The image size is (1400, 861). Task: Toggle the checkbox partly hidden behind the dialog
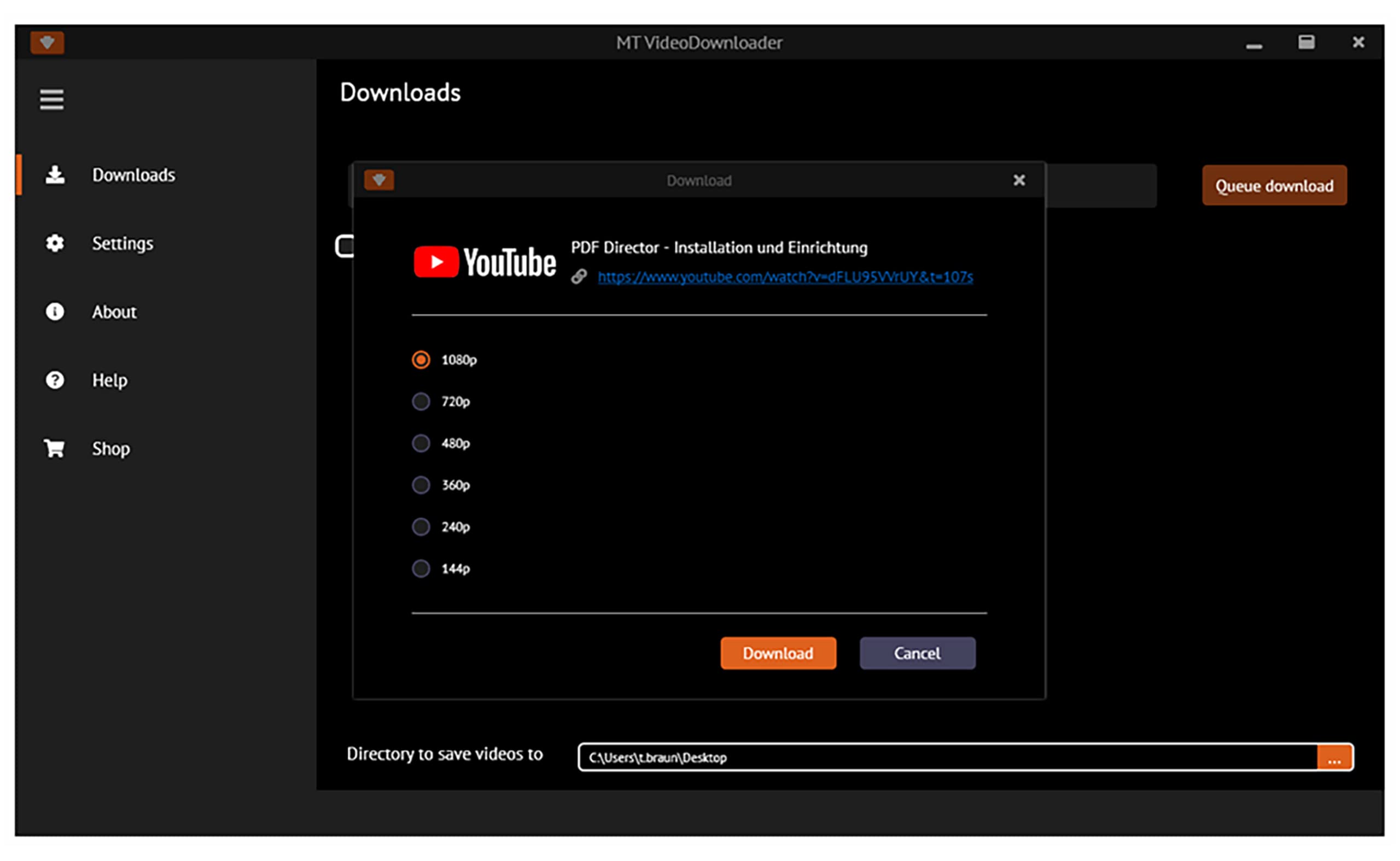[x=344, y=246]
